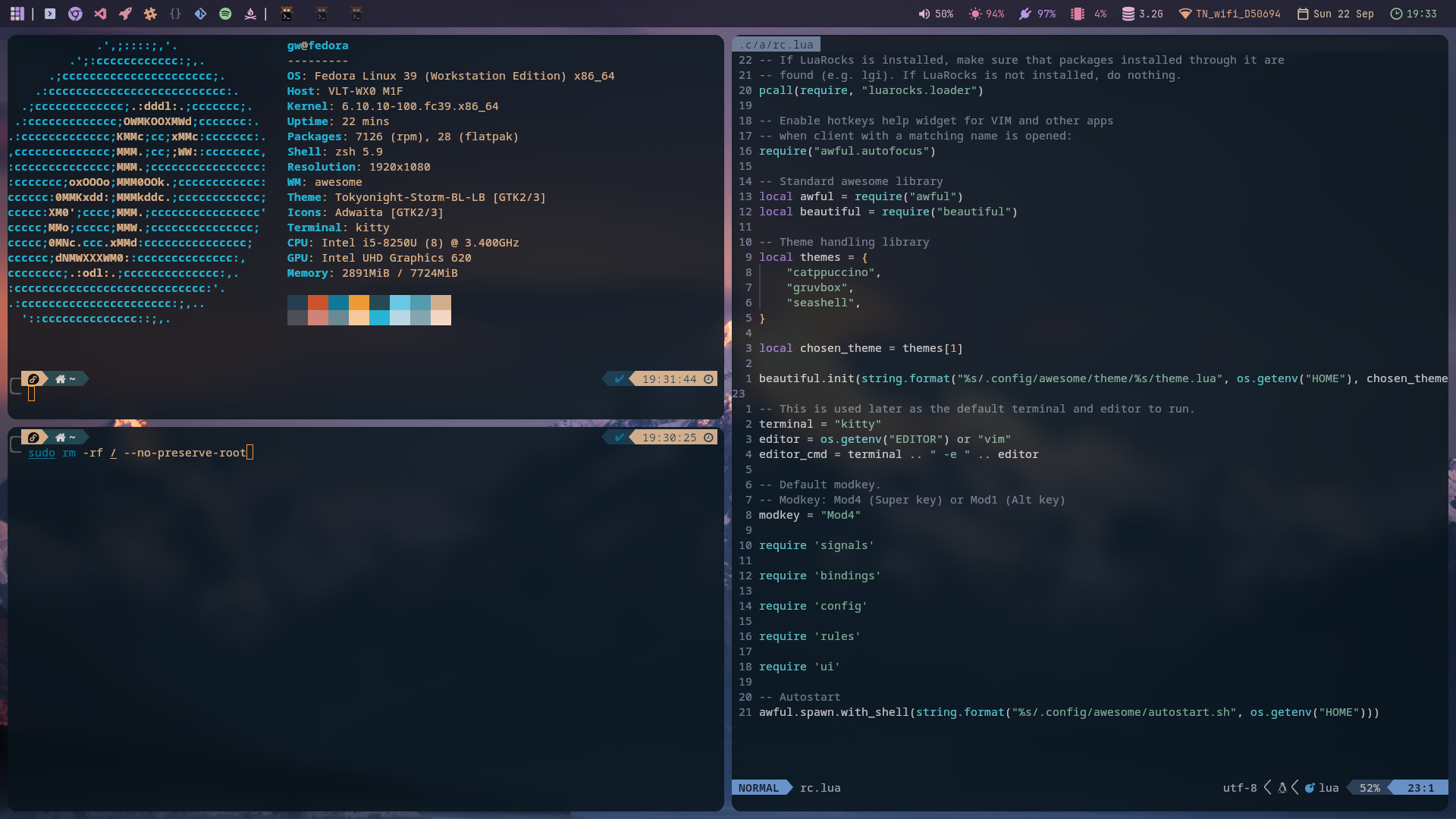Click the sudo rm command line text
The image size is (1456, 819).
click(137, 453)
